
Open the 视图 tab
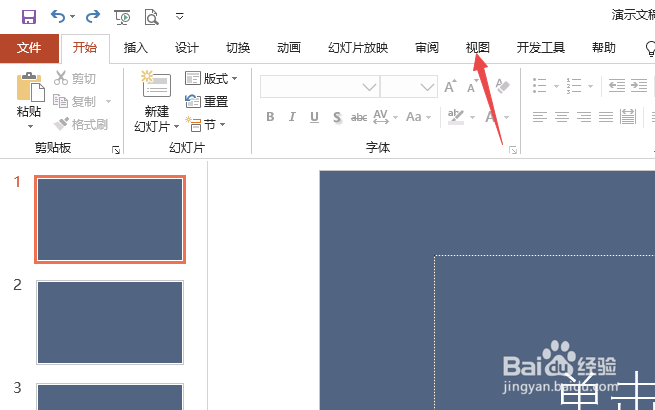[x=477, y=48]
